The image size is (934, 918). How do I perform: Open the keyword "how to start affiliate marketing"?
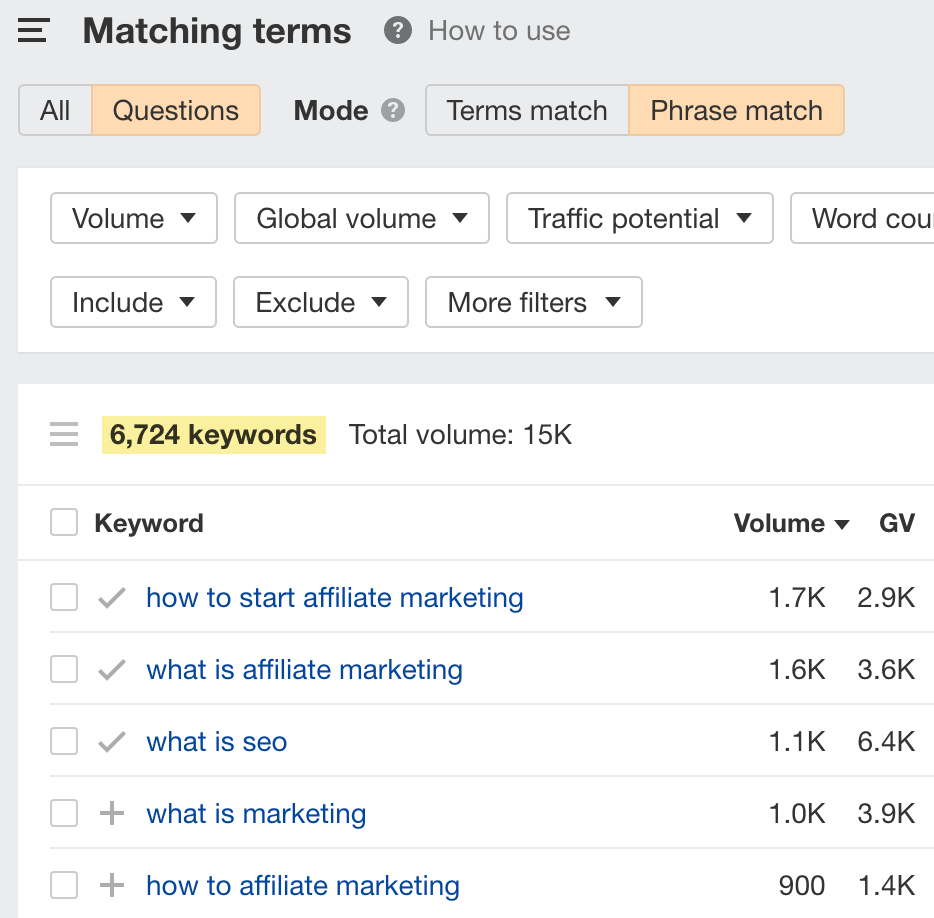tap(335, 597)
